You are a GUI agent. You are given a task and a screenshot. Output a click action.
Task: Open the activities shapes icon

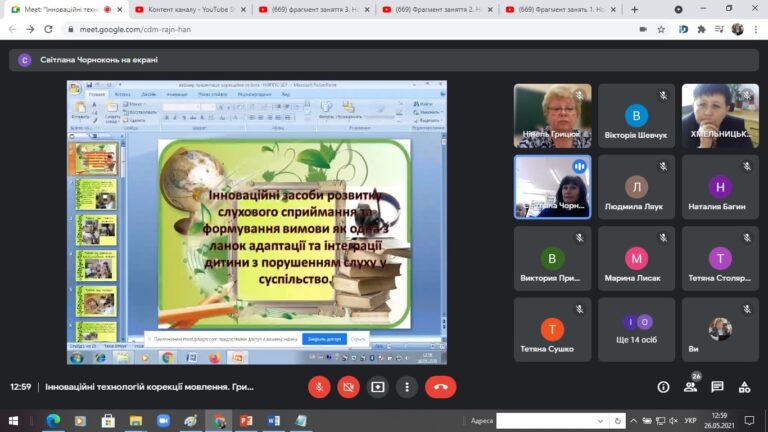pos(744,387)
